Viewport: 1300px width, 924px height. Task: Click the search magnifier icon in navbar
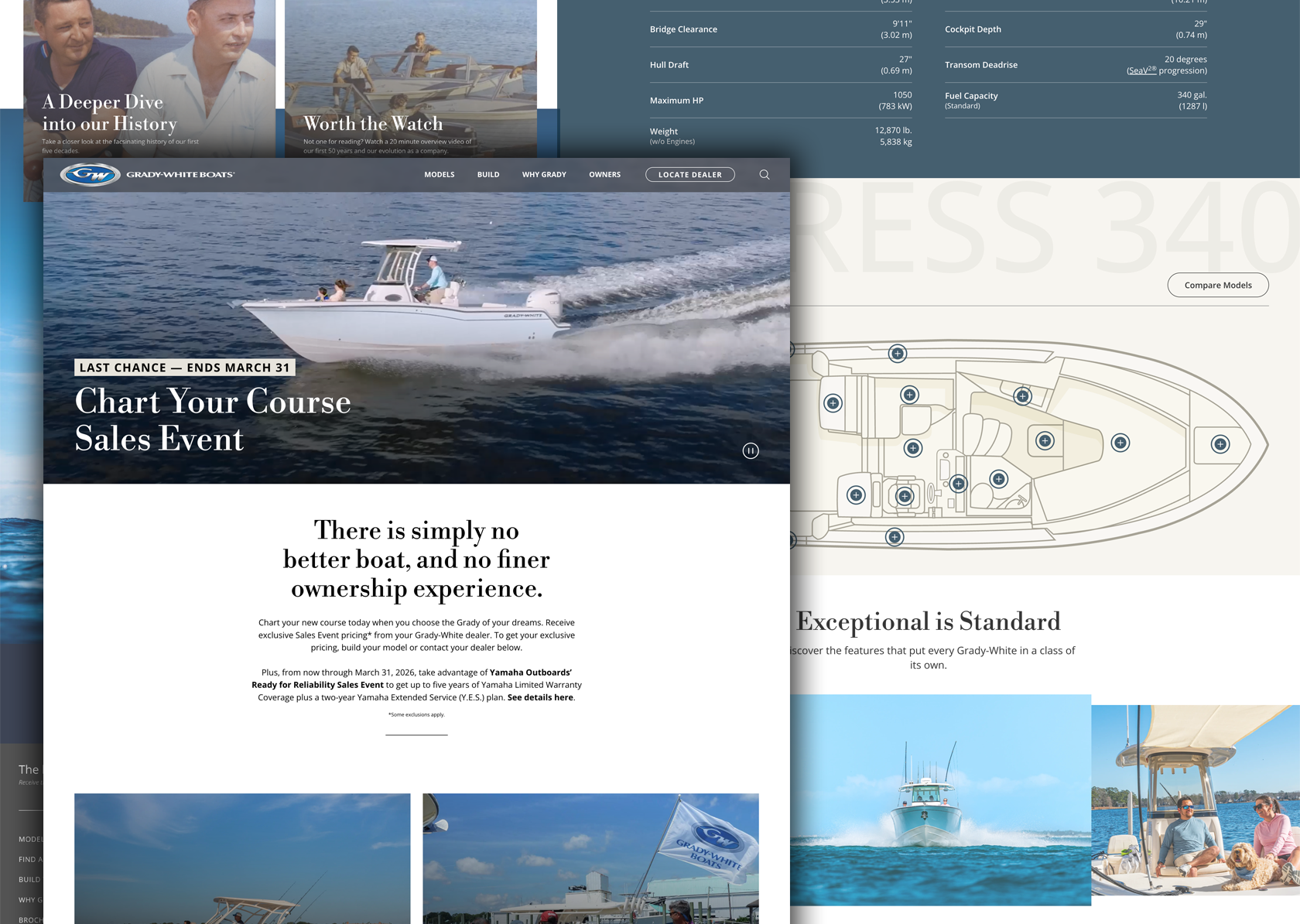pyautogui.click(x=764, y=175)
